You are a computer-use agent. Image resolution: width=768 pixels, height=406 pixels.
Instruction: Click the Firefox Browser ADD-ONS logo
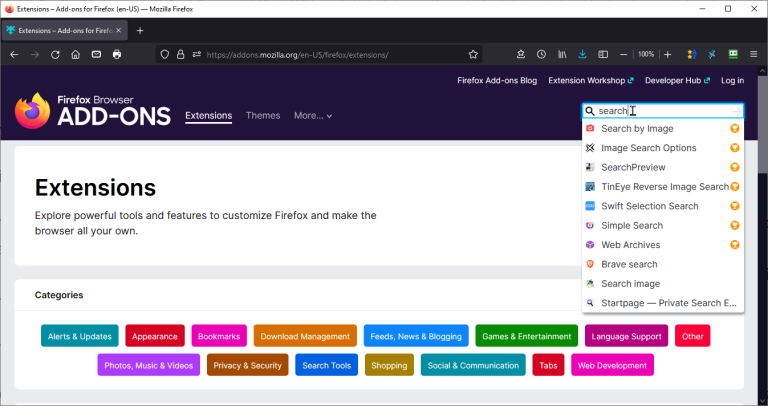(93, 111)
